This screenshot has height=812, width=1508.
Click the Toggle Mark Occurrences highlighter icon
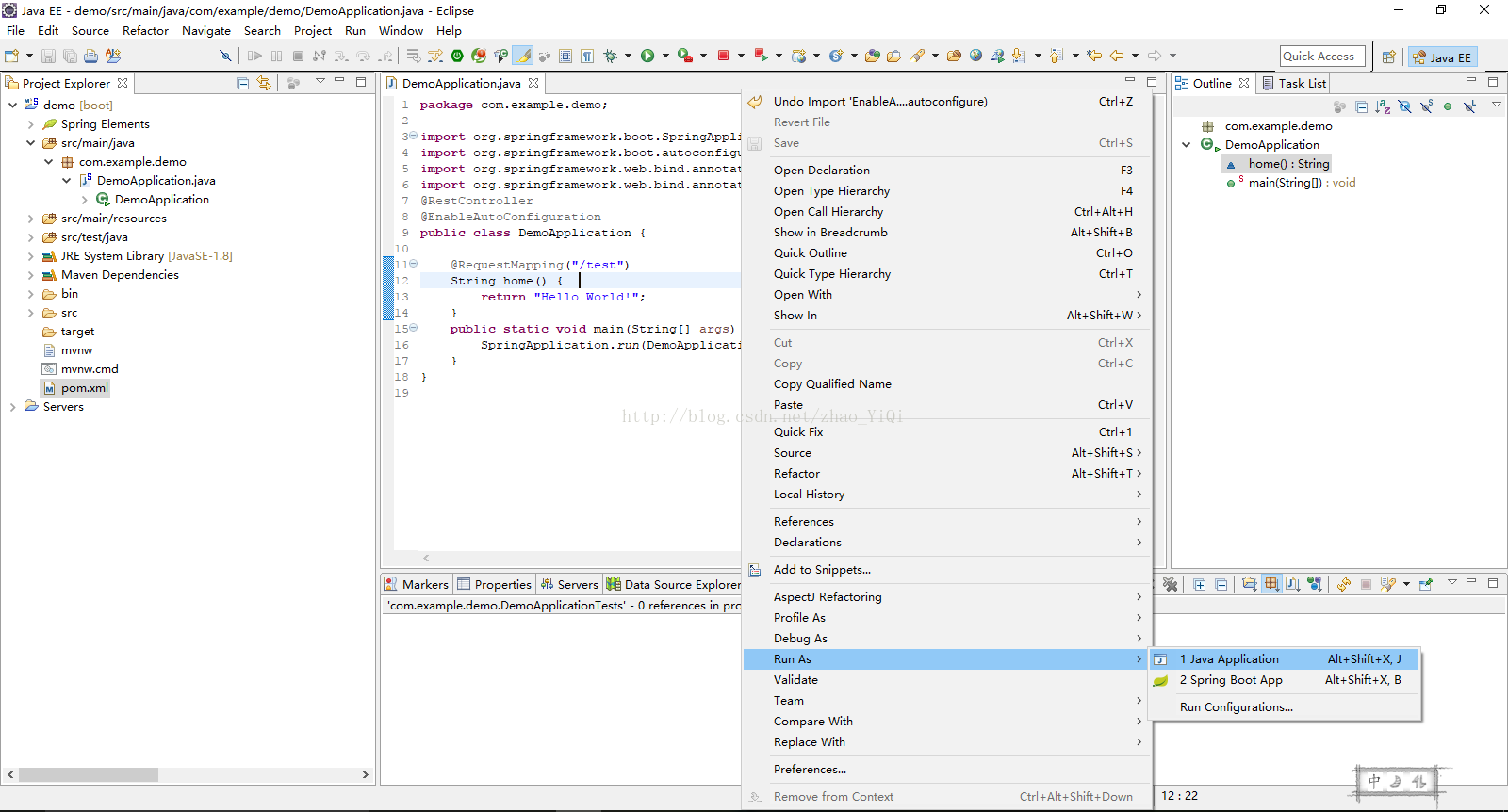(523, 56)
